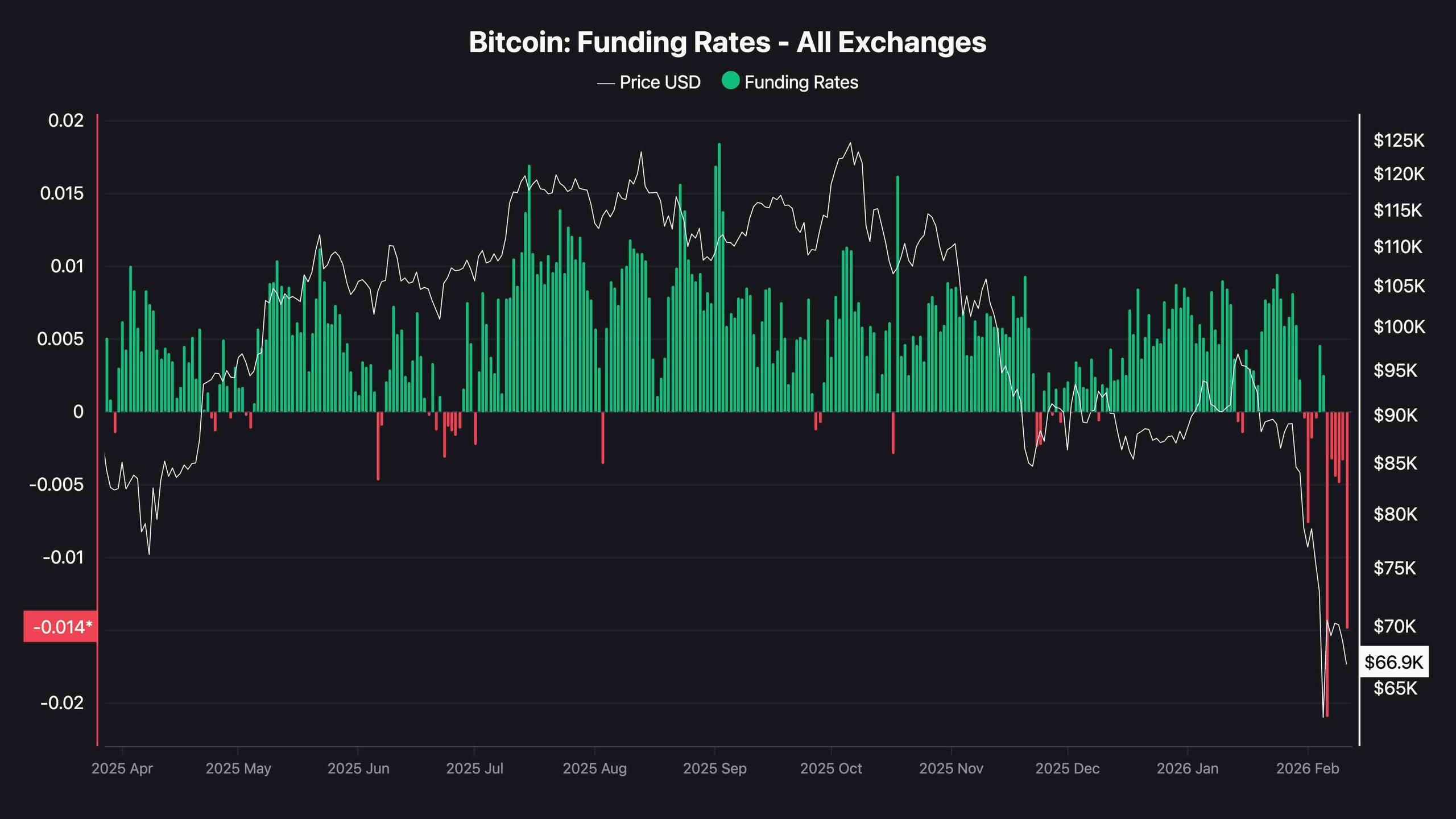
Task: Click the 2025 Dec date marker
Action: [1067, 769]
